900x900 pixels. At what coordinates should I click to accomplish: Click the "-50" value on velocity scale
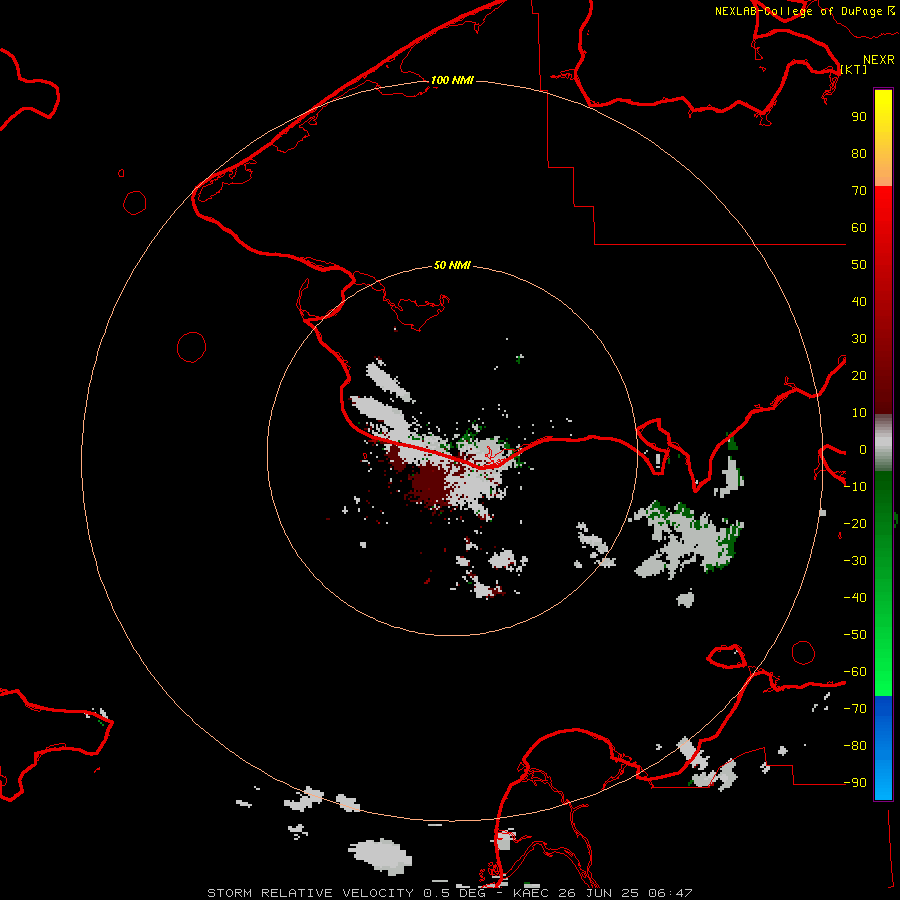[855, 635]
